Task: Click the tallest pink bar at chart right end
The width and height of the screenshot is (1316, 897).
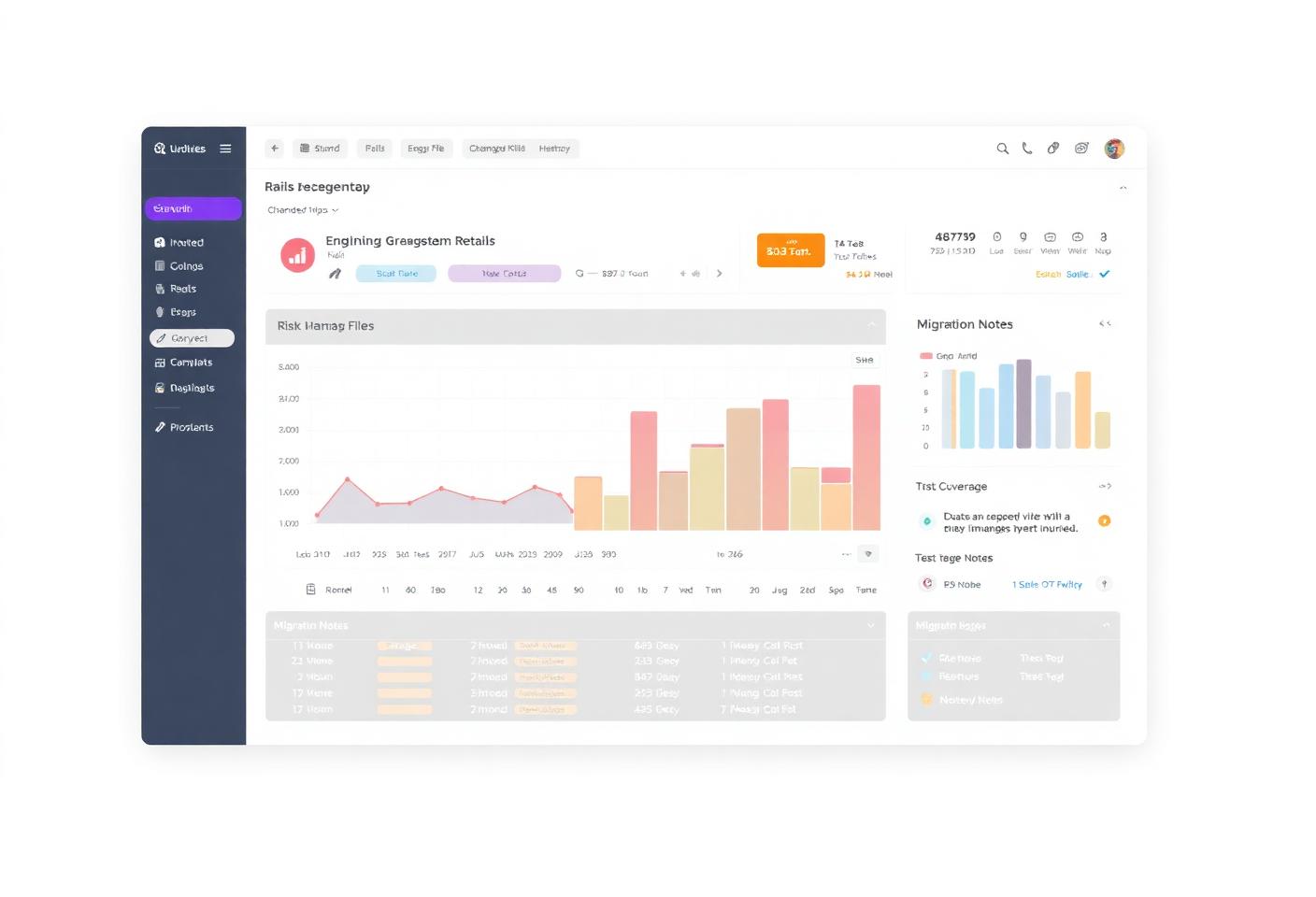Action: click(866, 458)
